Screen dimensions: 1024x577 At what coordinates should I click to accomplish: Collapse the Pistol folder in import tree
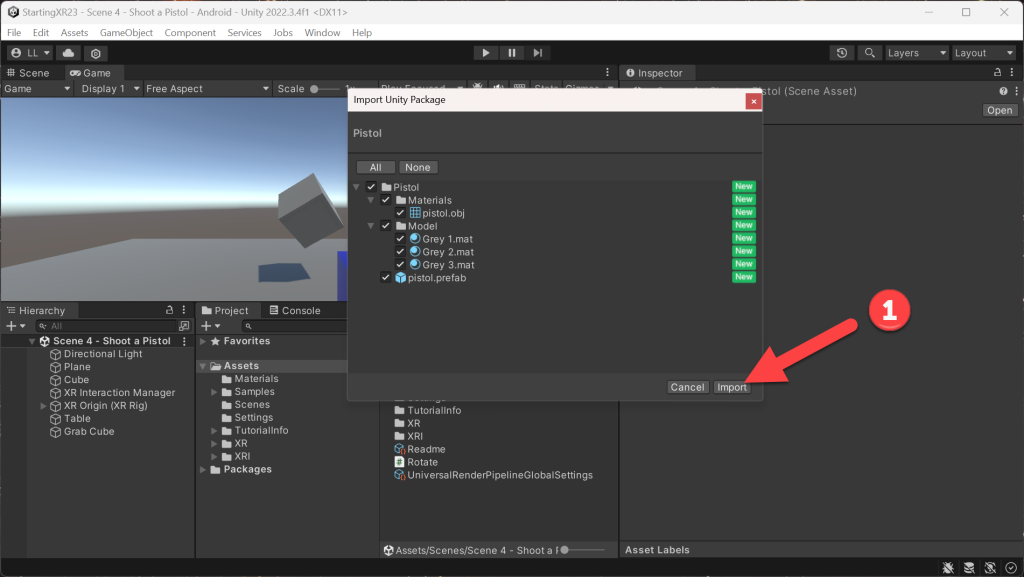point(357,187)
